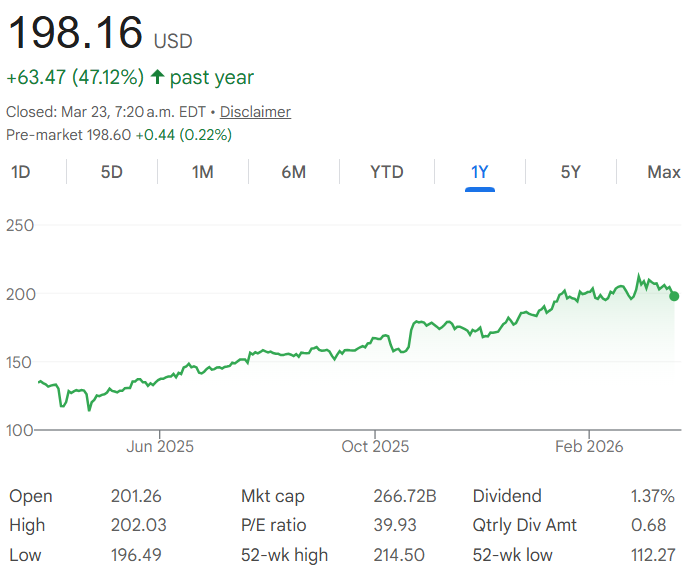683x572 pixels.
Task: Click the Pre-market 198.60 text
Action: [68, 135]
